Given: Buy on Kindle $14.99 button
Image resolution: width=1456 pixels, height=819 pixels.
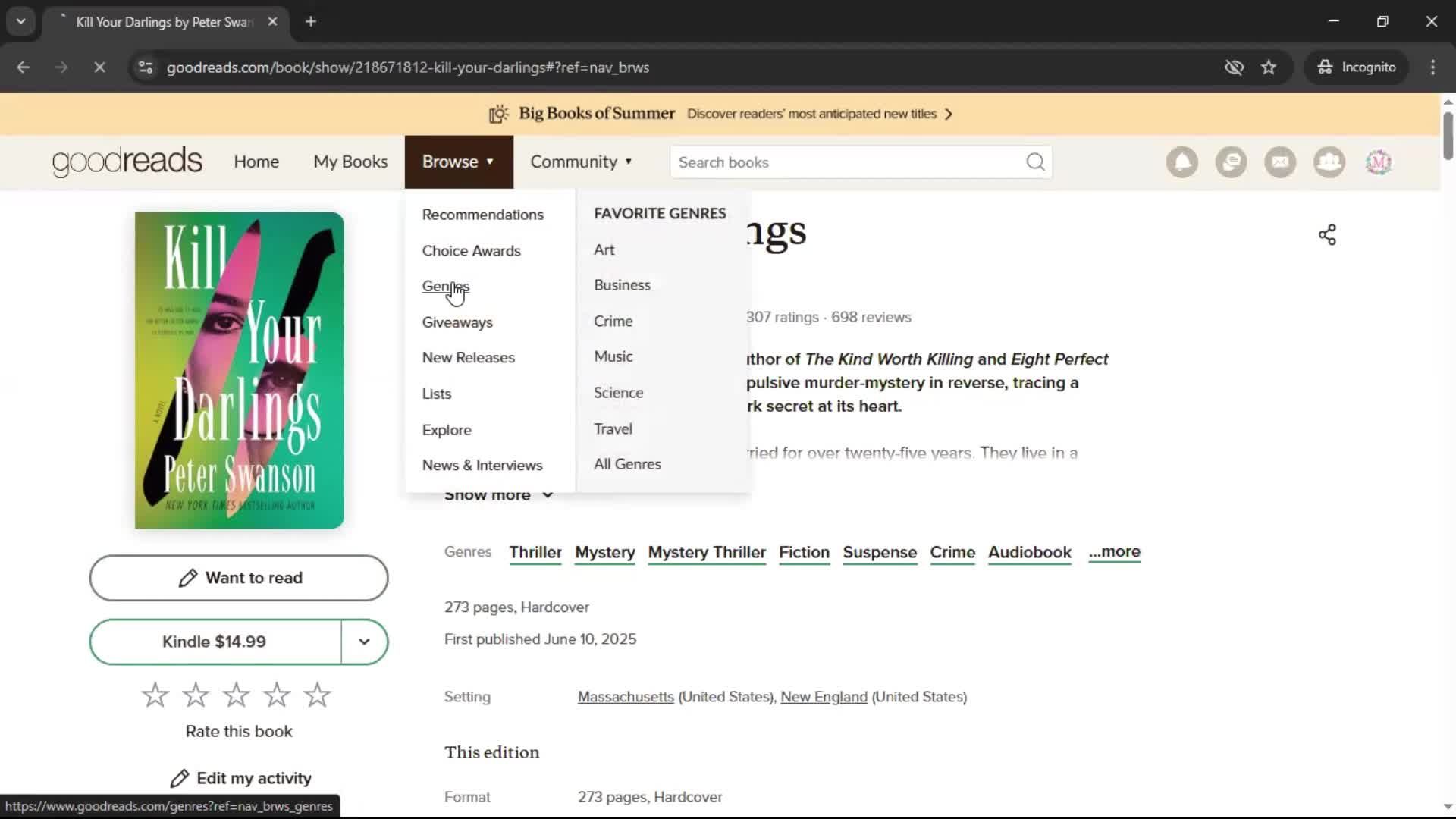Looking at the screenshot, I should click(x=215, y=642).
